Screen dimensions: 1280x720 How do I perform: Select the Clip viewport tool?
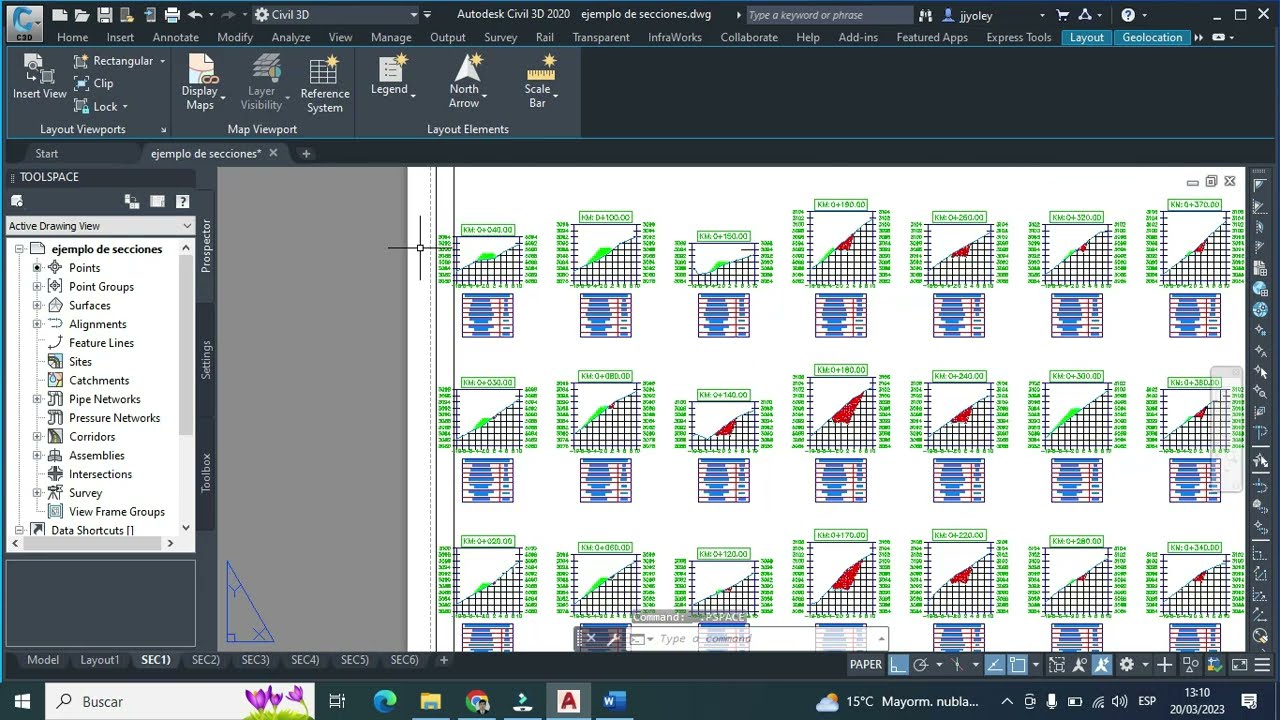point(93,83)
